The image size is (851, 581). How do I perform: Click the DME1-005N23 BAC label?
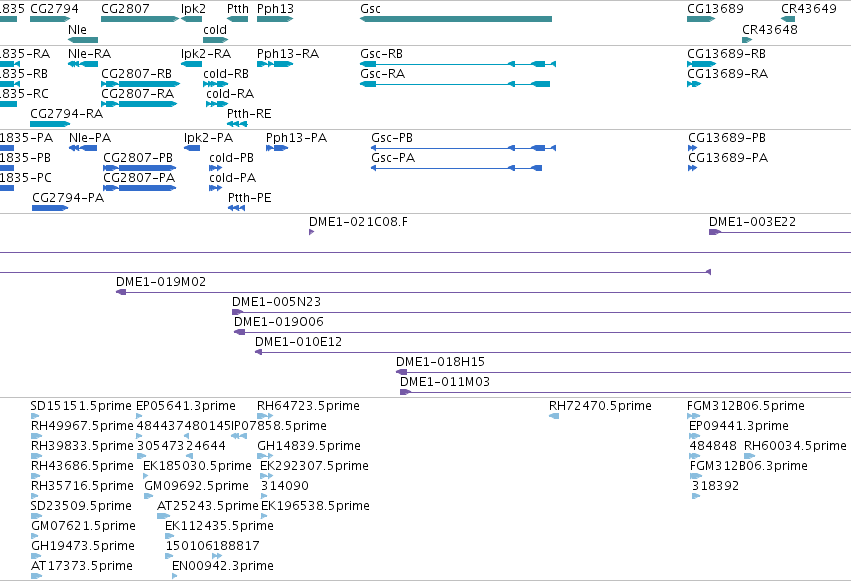[x=277, y=302]
